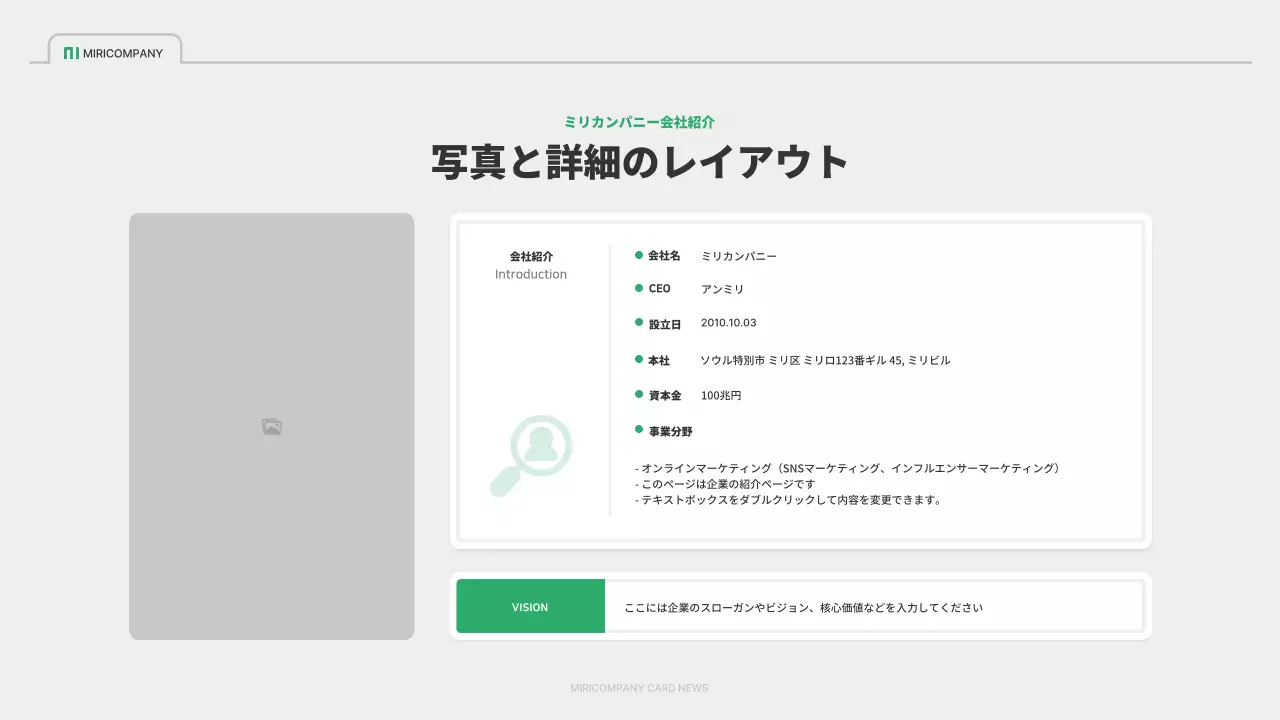The image size is (1280, 720).
Task: Select the MIRICOMPANY folder tab
Action: [x=113, y=48]
